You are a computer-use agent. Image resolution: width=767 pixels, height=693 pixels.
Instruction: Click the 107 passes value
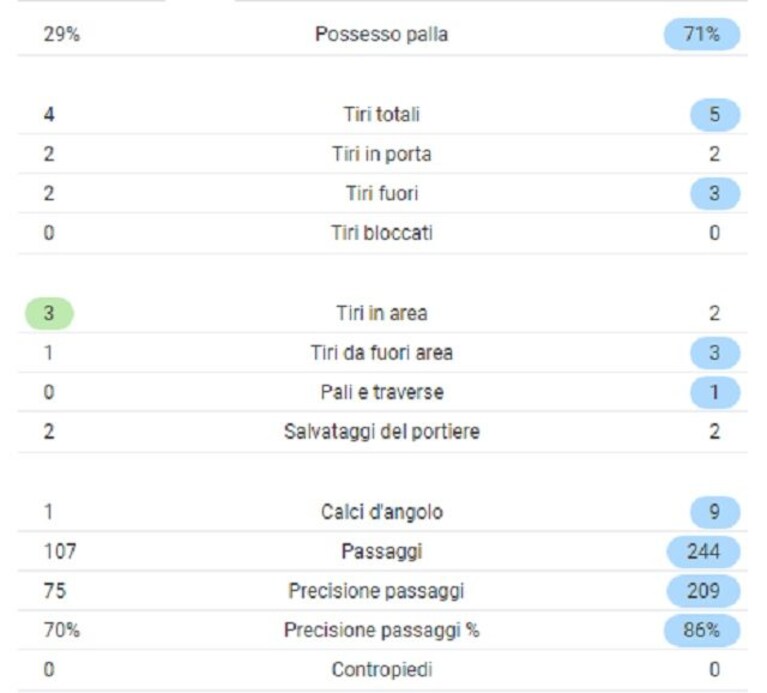tap(60, 552)
